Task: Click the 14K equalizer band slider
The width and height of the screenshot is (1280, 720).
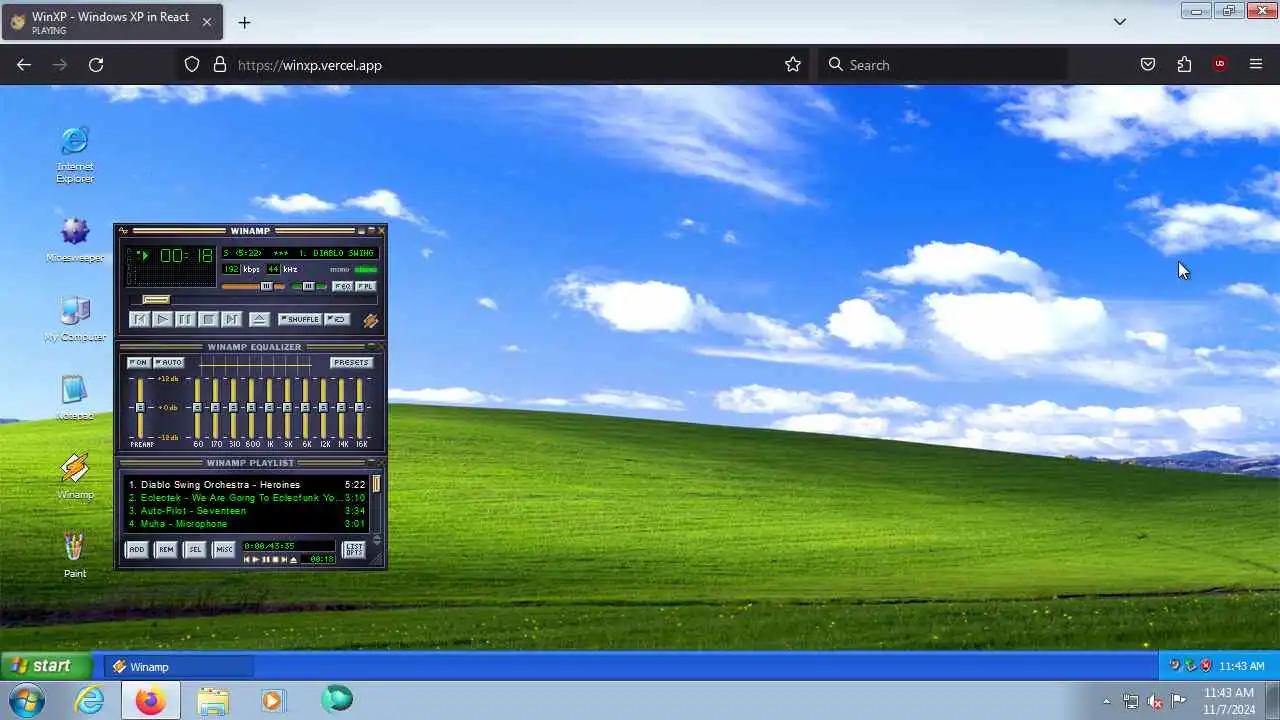Action: [x=341, y=408]
